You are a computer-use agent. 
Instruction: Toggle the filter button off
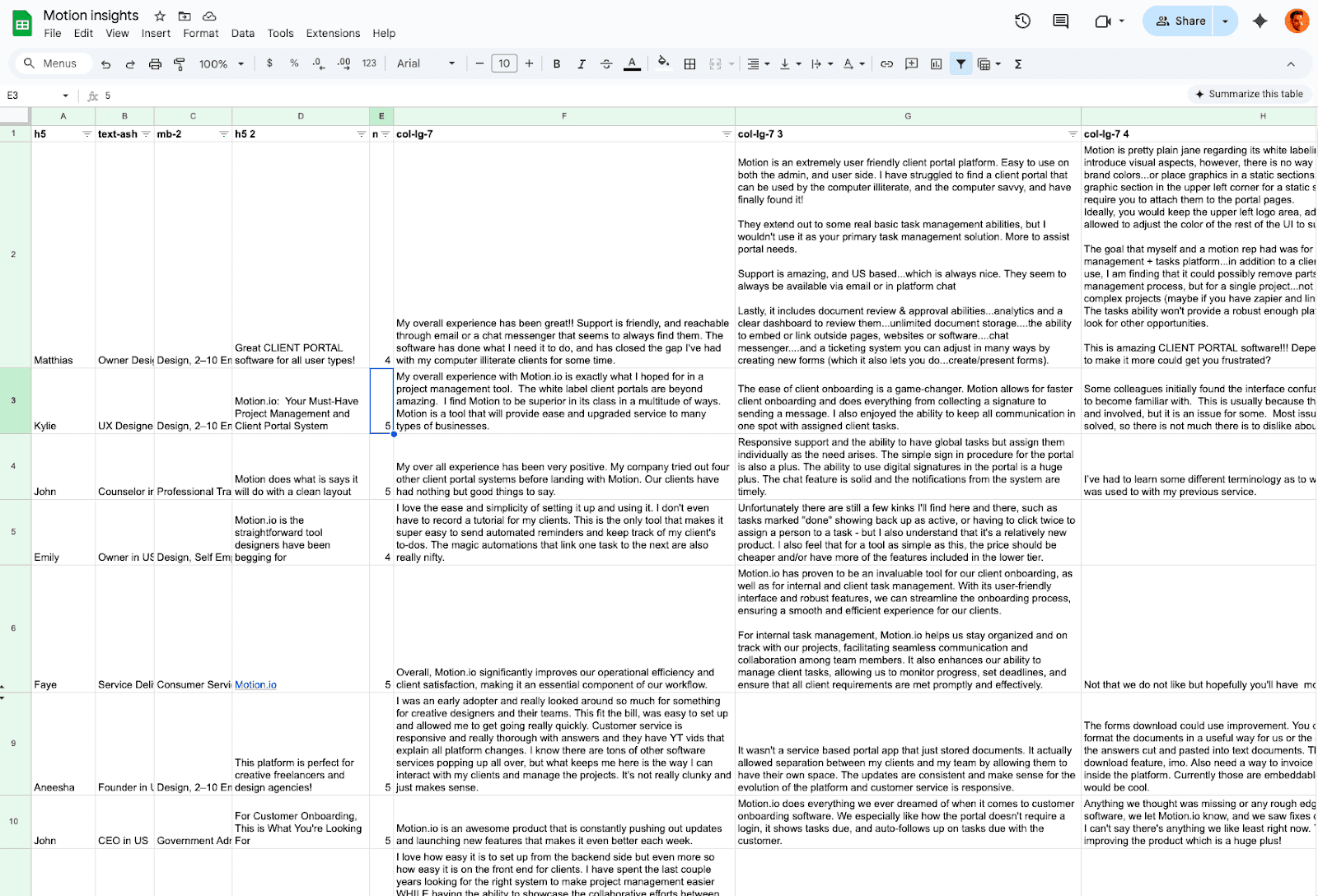click(x=960, y=64)
